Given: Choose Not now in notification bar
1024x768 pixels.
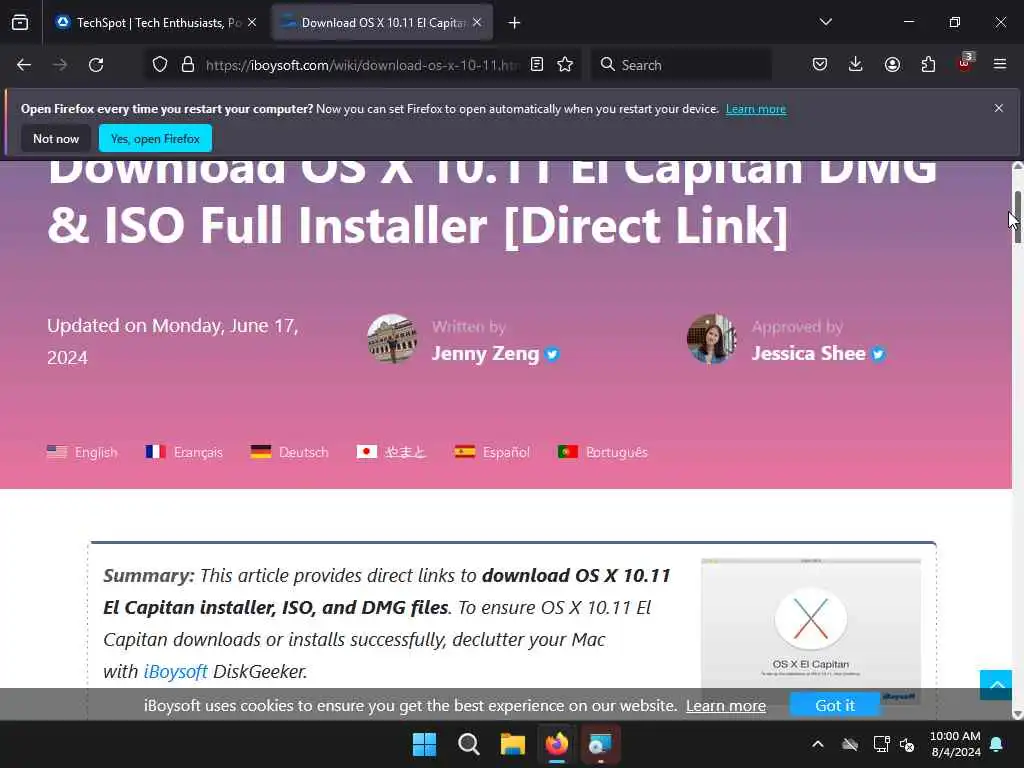Looking at the screenshot, I should click(x=56, y=138).
